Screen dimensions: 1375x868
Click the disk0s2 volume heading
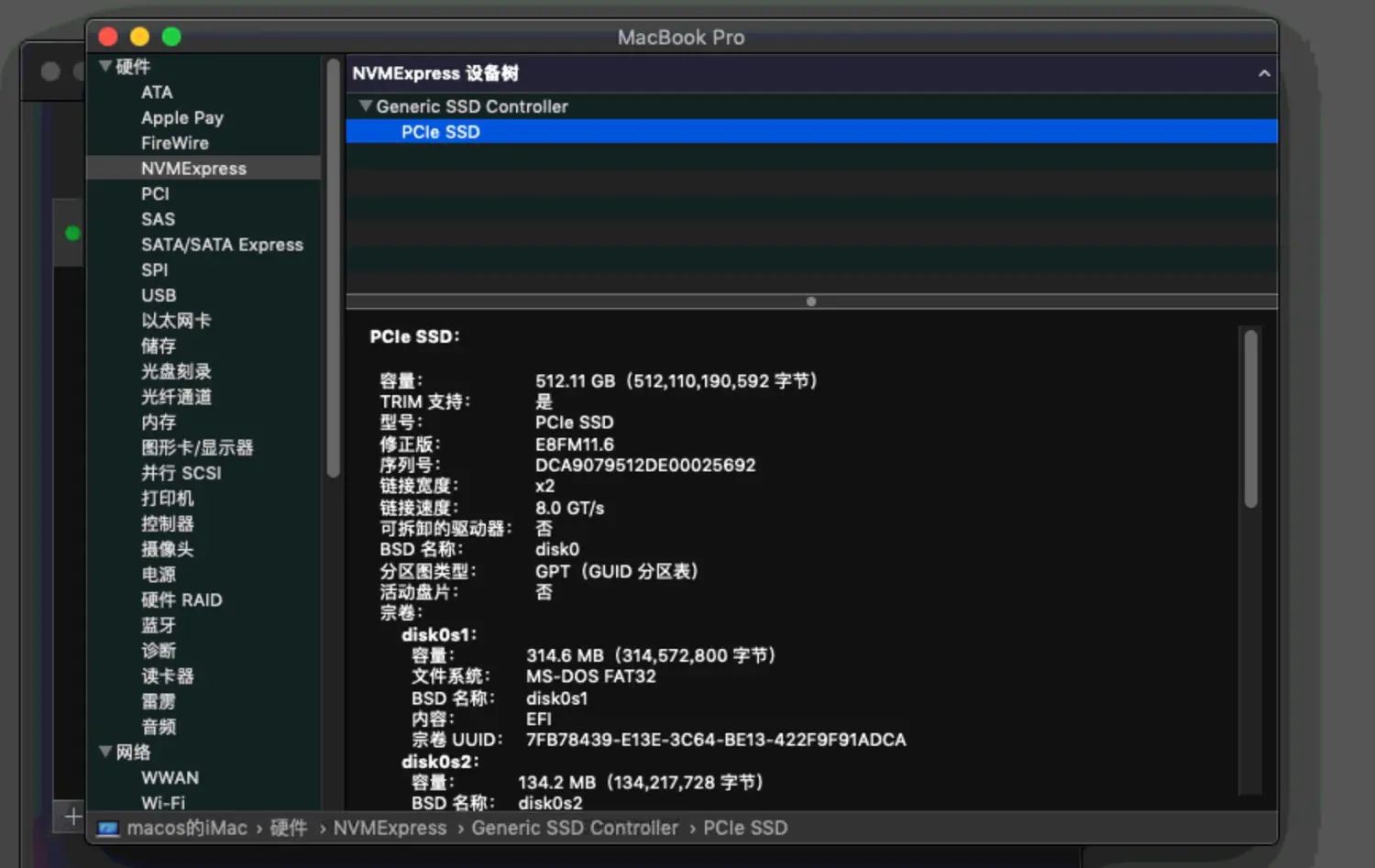pyautogui.click(x=440, y=762)
